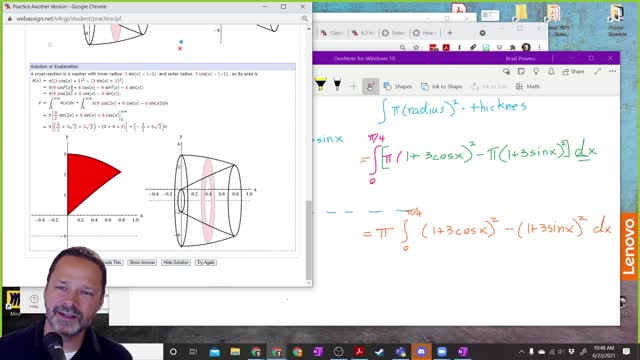640x360 pixels.
Task: Open Adobe Acrobat extension in Chrome toolbar
Action: 446,47
